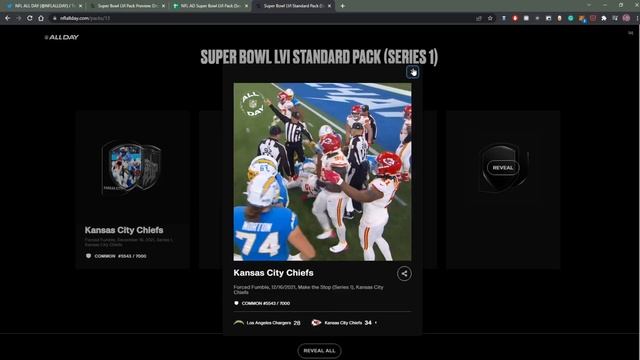Viewport: 640px width, 360px height.
Task: Close the Super Bowl LVI Pack Preview tab
Action: pyautogui.click(x=163, y=6)
